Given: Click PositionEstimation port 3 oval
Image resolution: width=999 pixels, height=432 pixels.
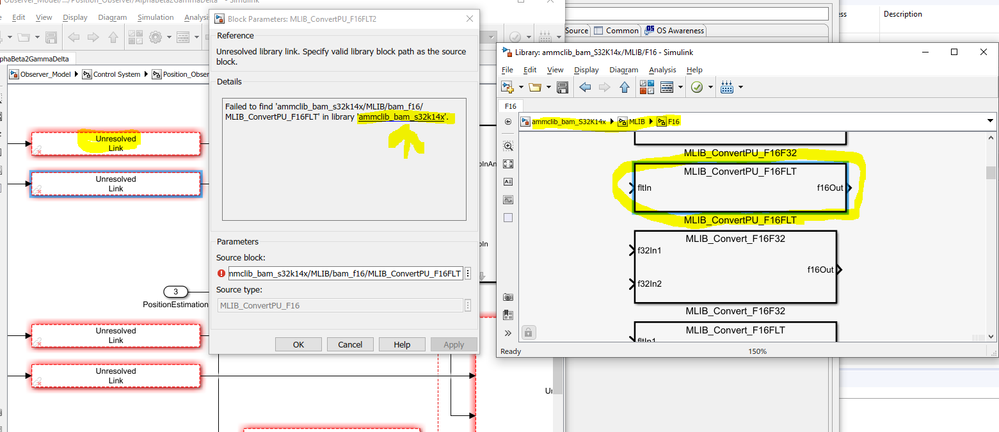Looking at the screenshot, I should (176, 292).
